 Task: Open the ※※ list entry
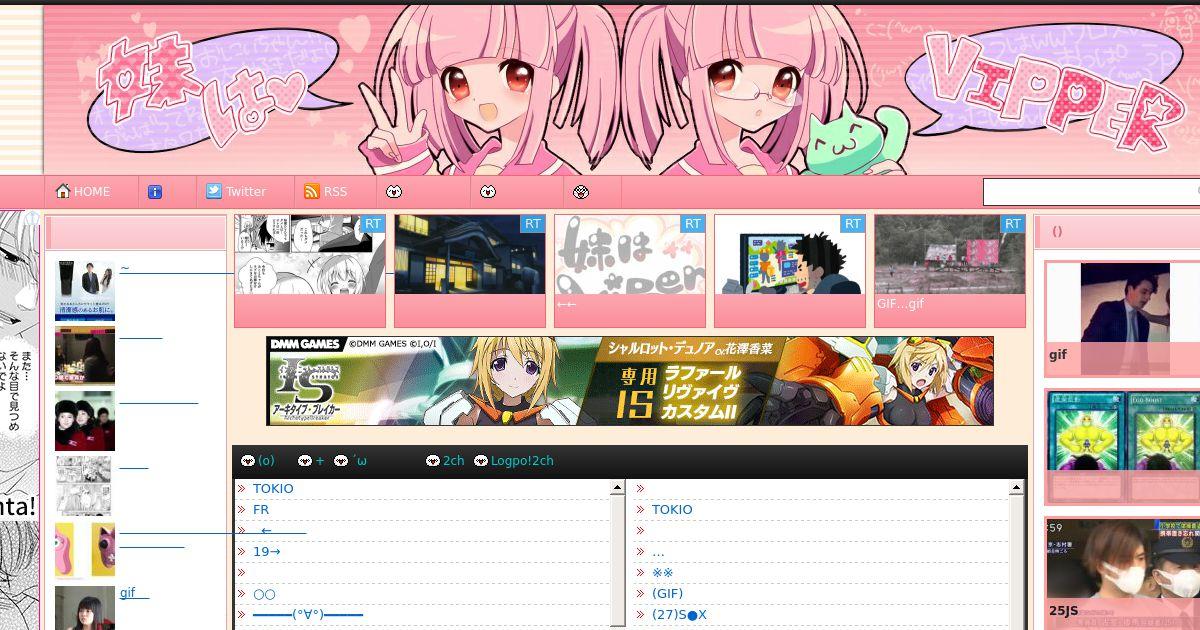663,573
